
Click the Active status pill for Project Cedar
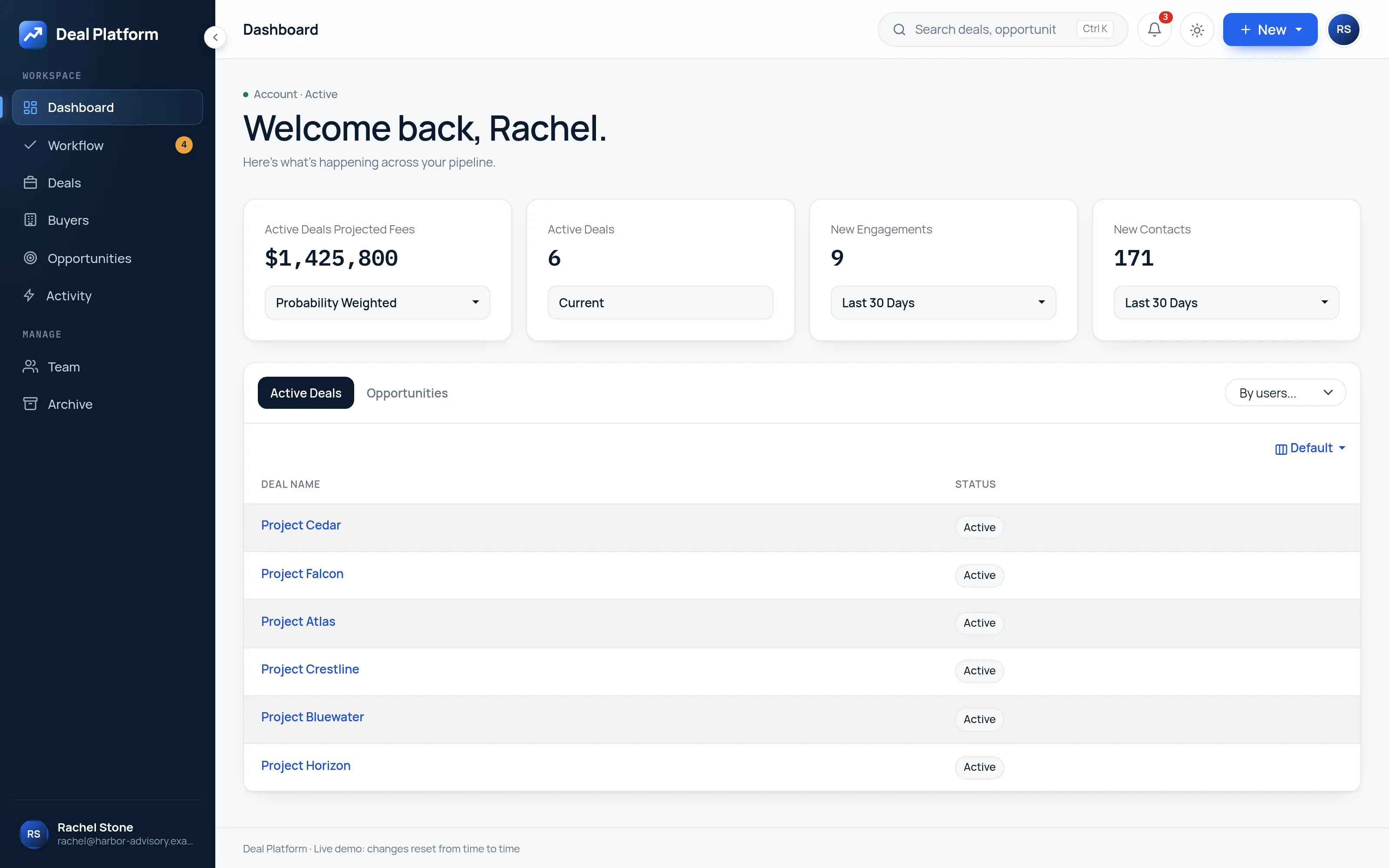click(x=979, y=527)
